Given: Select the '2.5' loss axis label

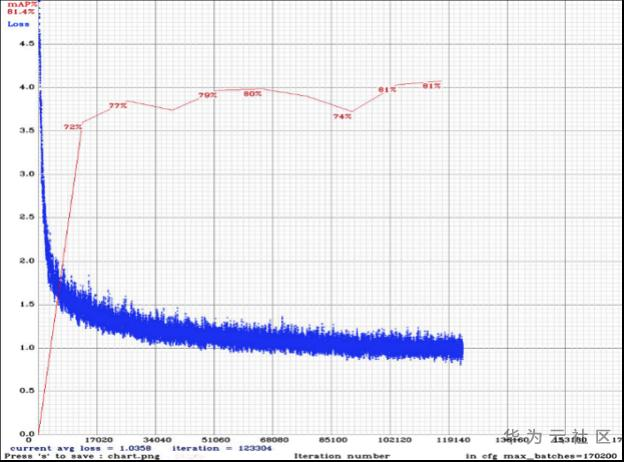Looking at the screenshot, I should (27, 217).
